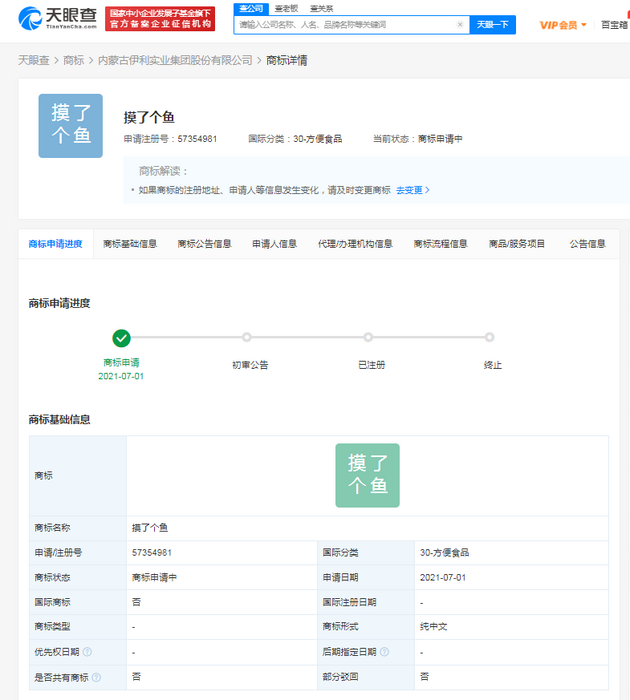Switch to the 查关系 search tab
Viewport: 630px width, 700px height.
tap(321, 8)
